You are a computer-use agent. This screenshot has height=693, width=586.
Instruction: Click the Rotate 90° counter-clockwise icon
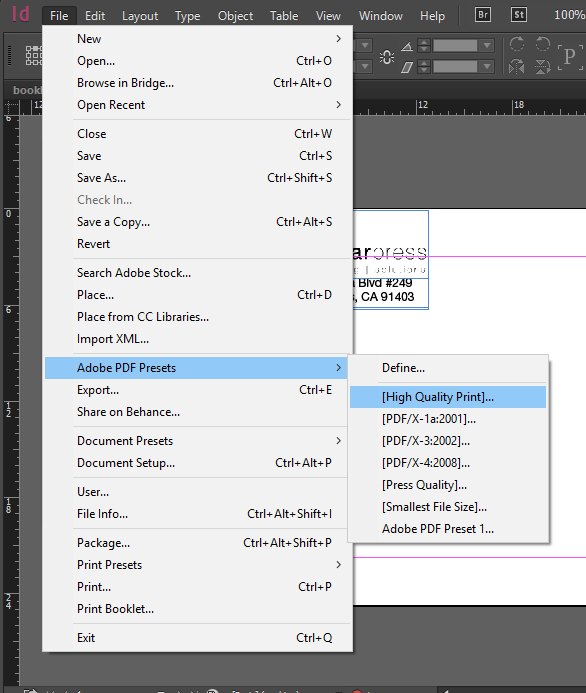[x=543, y=44]
